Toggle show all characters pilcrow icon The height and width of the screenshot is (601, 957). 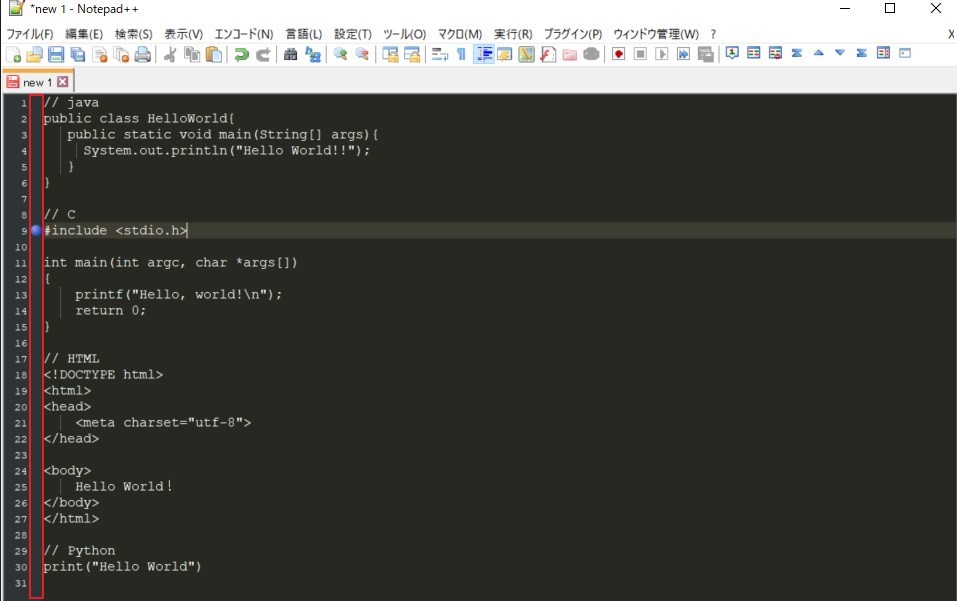(461, 54)
